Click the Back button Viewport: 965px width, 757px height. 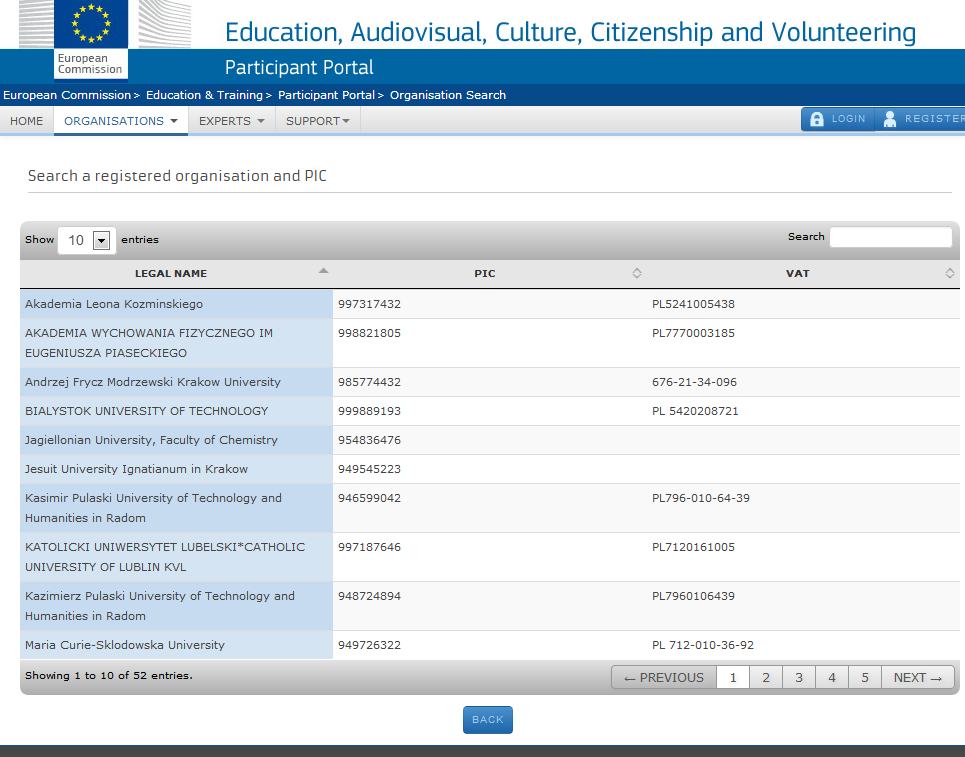click(x=487, y=719)
